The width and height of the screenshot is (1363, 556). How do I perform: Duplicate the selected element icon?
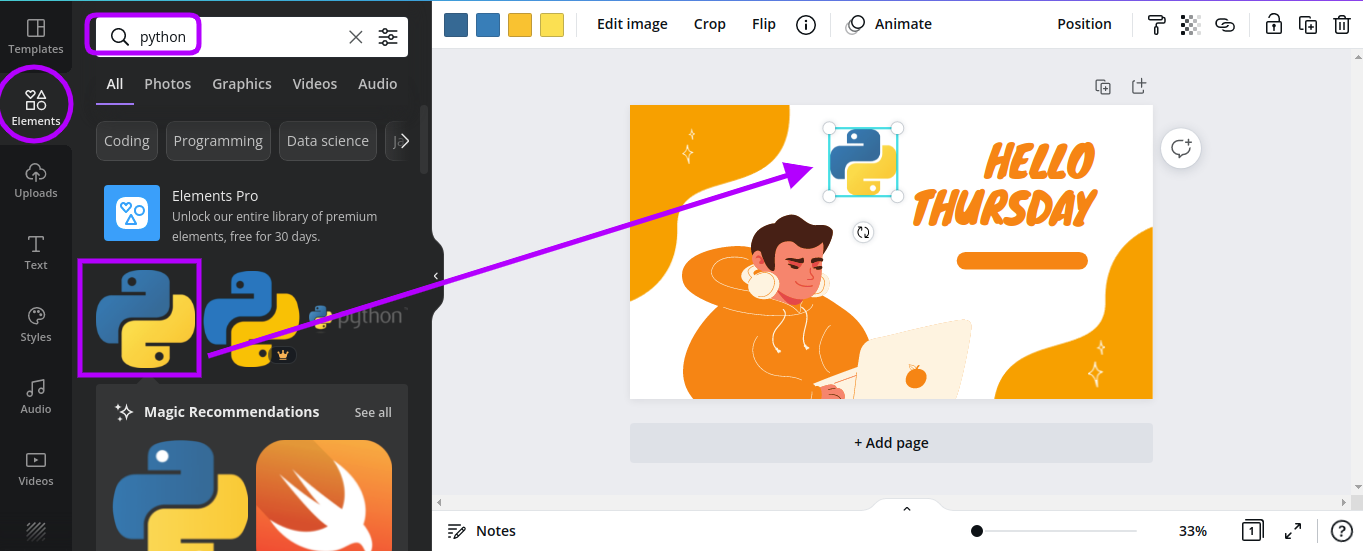tap(1308, 25)
